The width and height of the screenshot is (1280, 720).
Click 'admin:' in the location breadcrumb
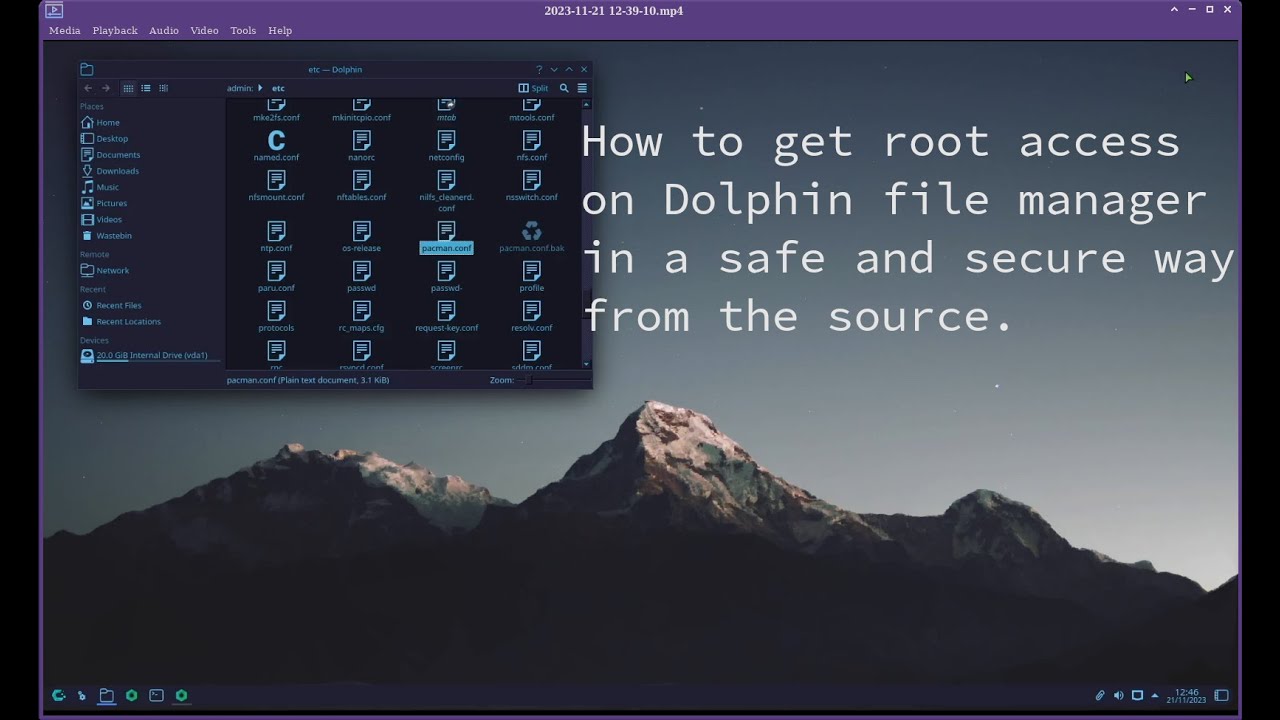click(x=240, y=88)
